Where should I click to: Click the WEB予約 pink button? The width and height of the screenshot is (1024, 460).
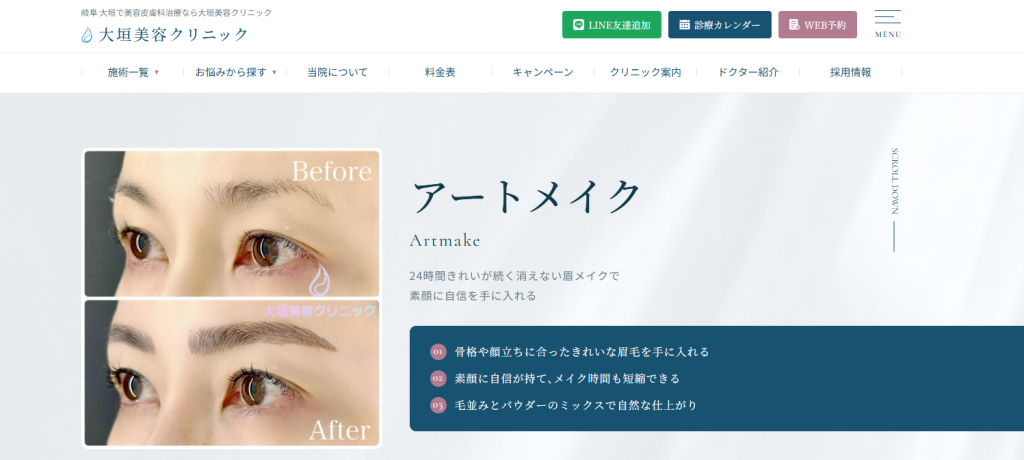[x=818, y=25]
